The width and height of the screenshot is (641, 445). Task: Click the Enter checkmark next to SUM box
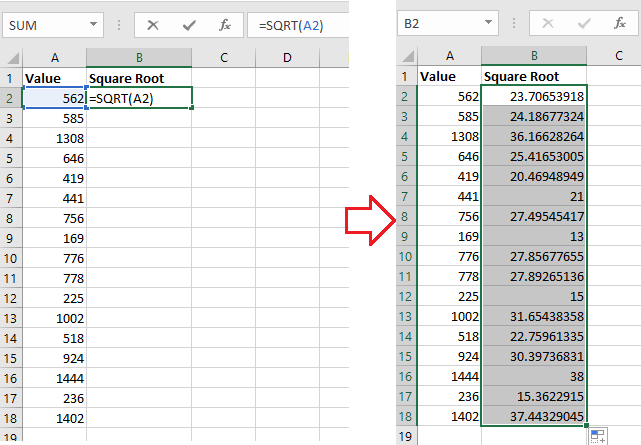[x=188, y=23]
